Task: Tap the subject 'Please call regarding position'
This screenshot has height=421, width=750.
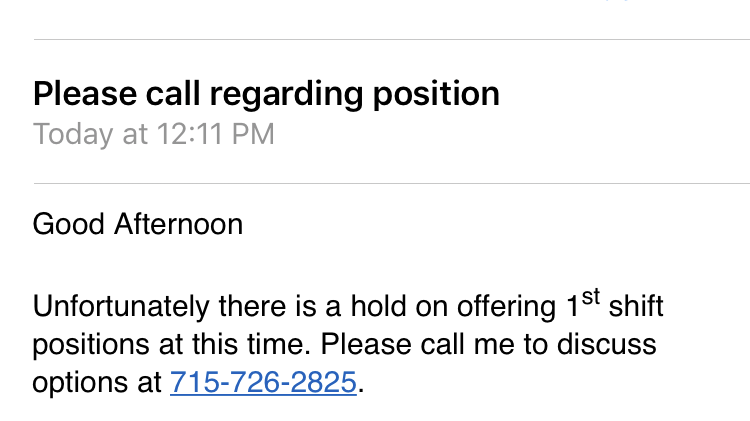Action: click(266, 93)
